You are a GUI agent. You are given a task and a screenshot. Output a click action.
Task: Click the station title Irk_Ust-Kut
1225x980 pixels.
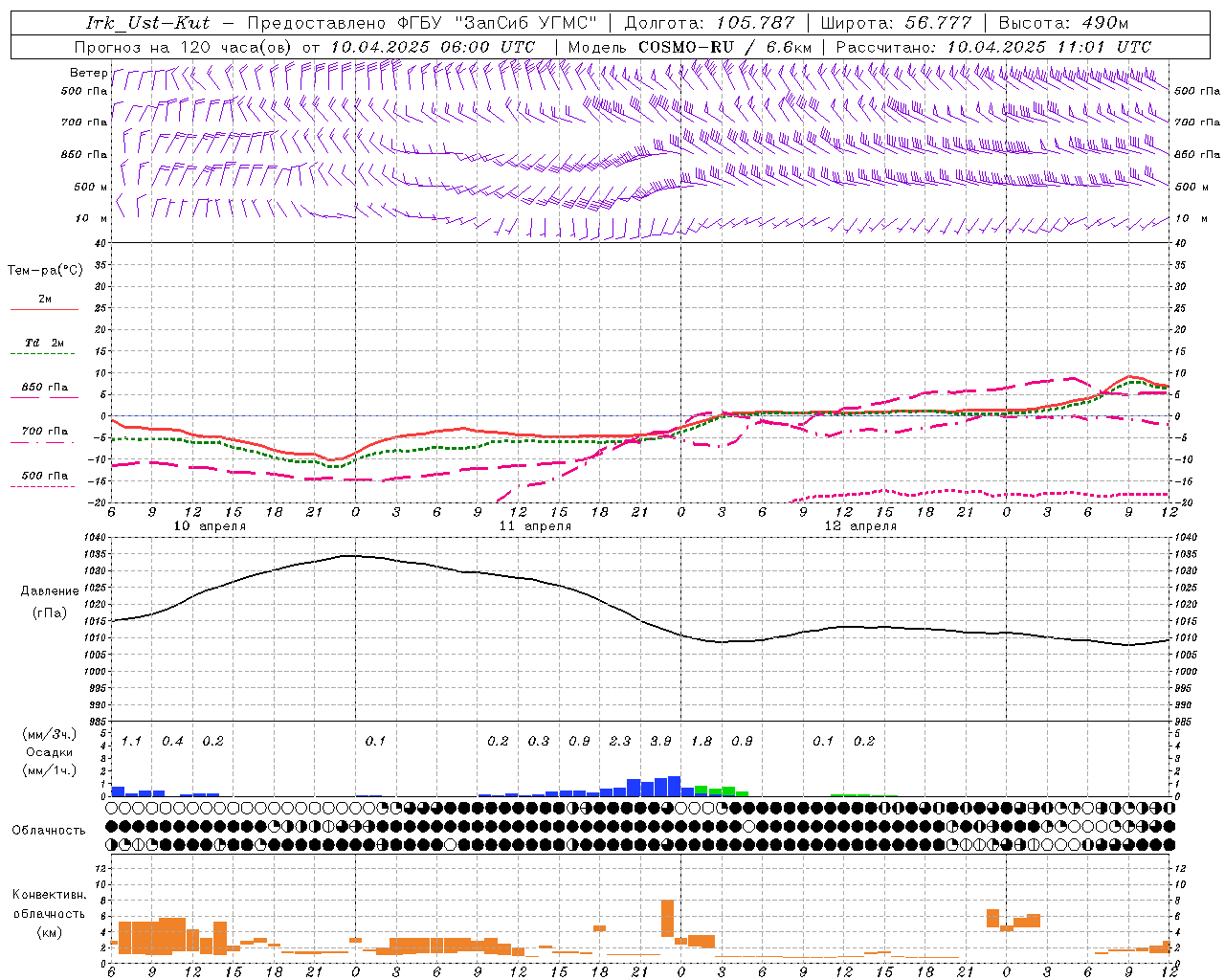coord(147,23)
